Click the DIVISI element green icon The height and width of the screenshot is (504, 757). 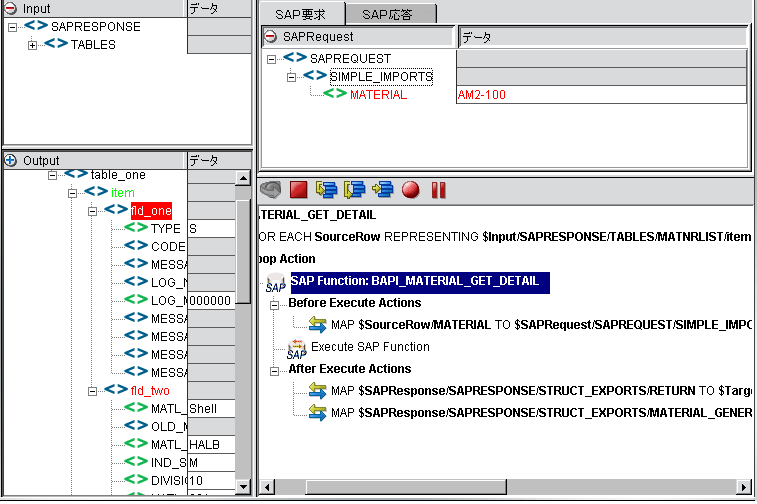click(x=136, y=479)
